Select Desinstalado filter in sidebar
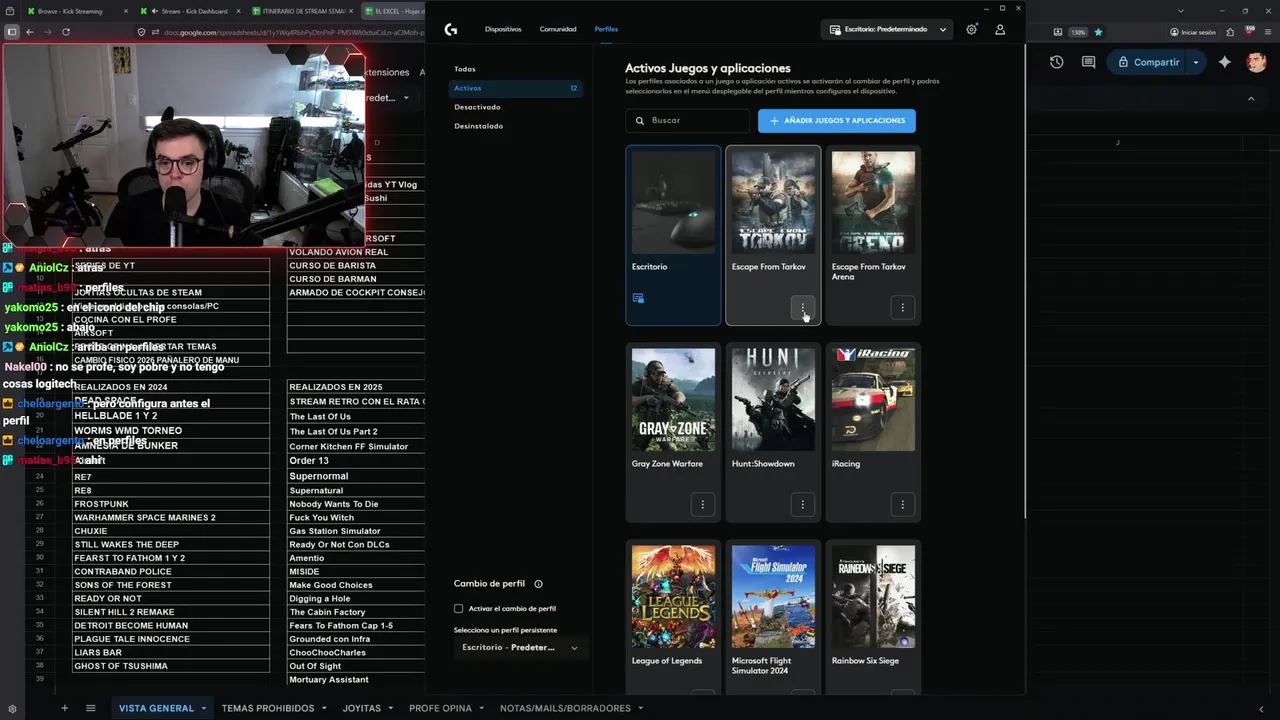 point(478,126)
